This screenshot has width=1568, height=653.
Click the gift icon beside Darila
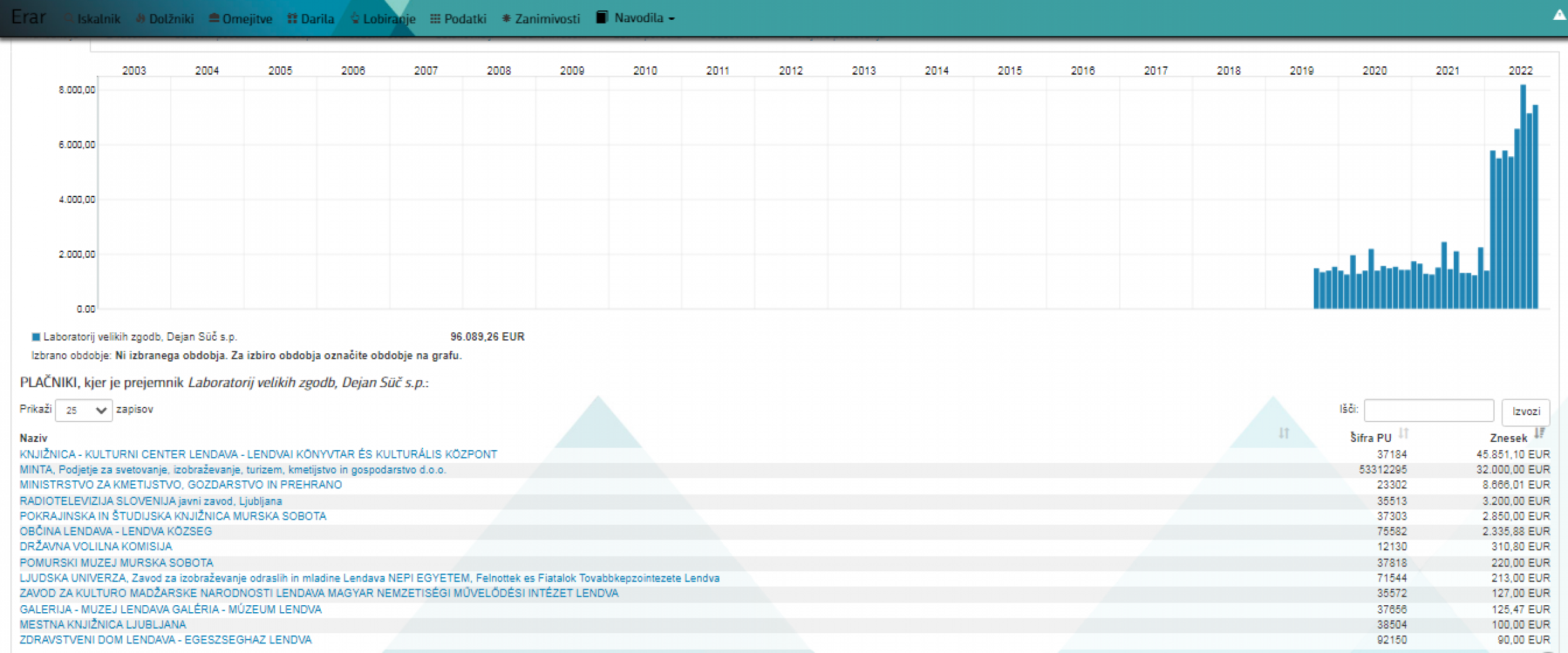pos(293,18)
